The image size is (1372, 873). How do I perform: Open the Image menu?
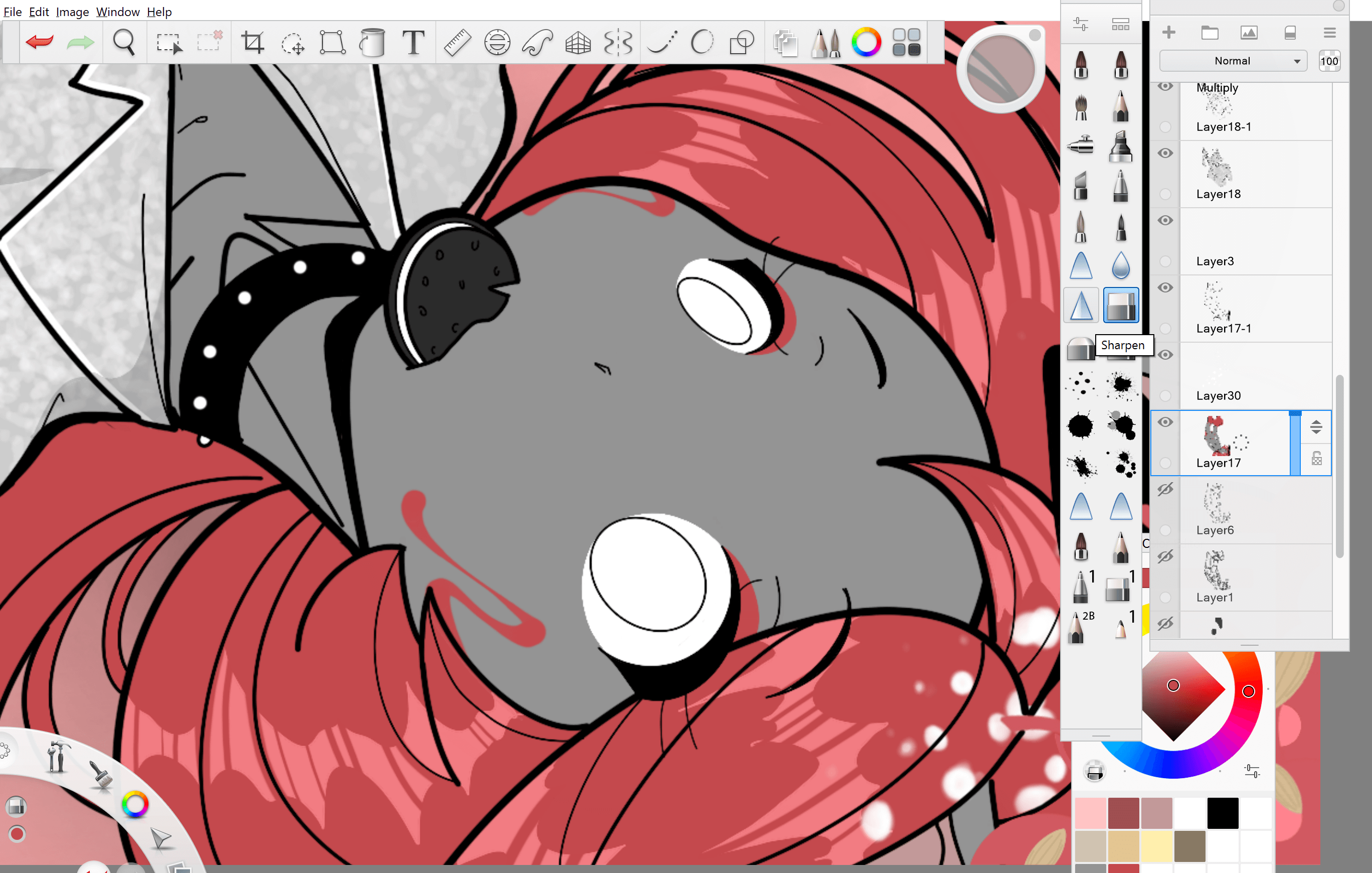[x=72, y=12]
